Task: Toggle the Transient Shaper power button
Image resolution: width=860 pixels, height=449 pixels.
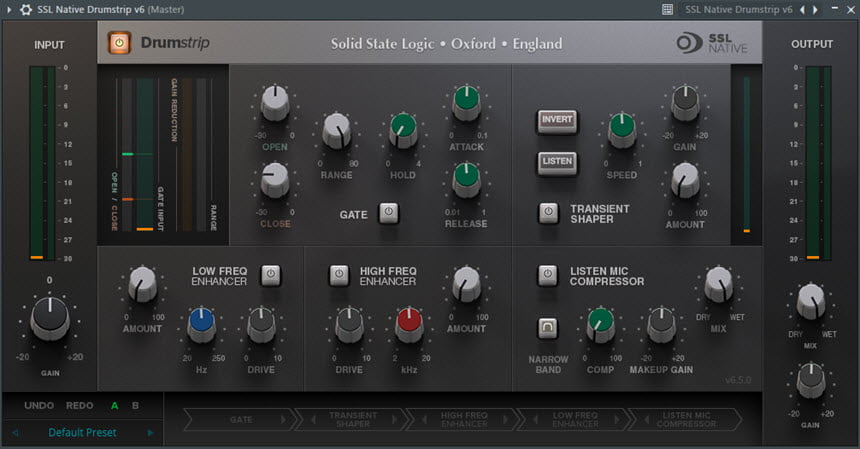Action: click(548, 213)
